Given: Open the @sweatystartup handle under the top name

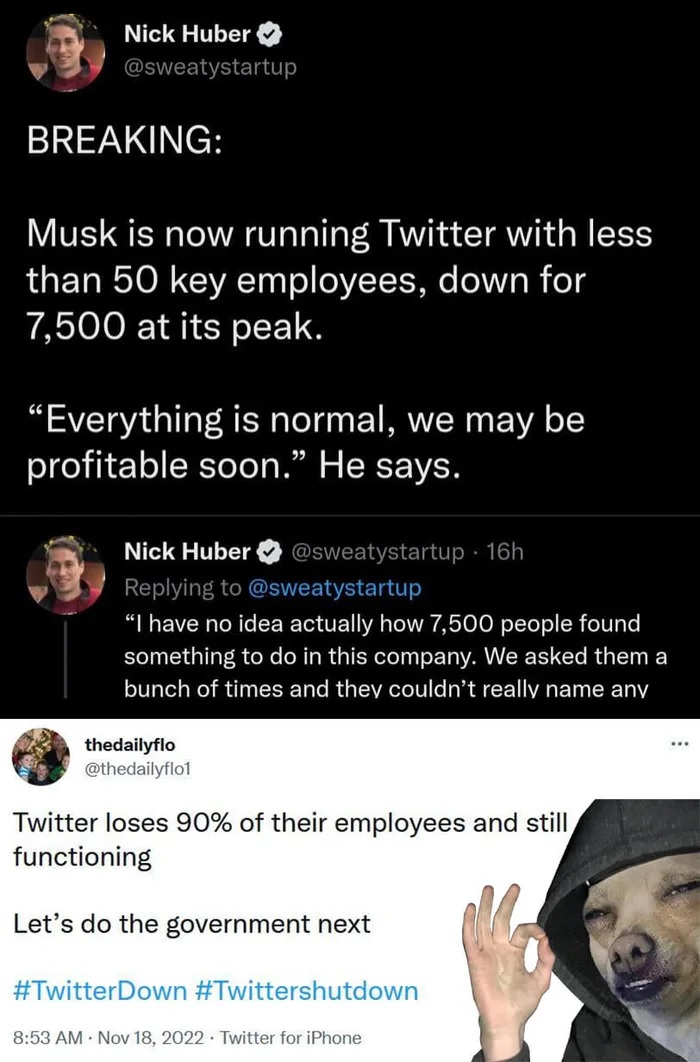Looking at the screenshot, I should pos(210,68).
